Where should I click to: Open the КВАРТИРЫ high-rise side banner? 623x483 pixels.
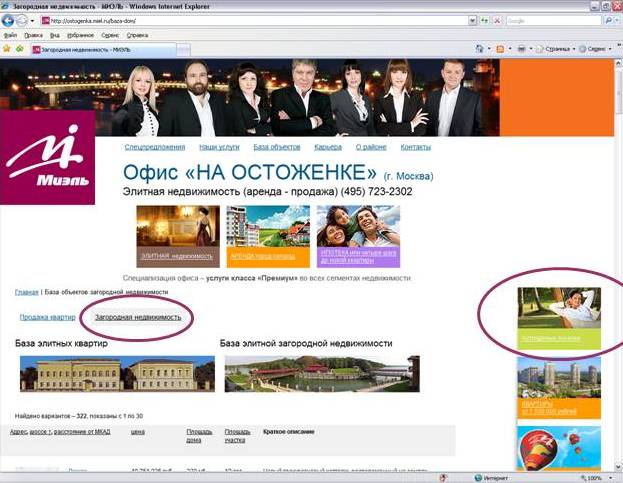(x=559, y=388)
